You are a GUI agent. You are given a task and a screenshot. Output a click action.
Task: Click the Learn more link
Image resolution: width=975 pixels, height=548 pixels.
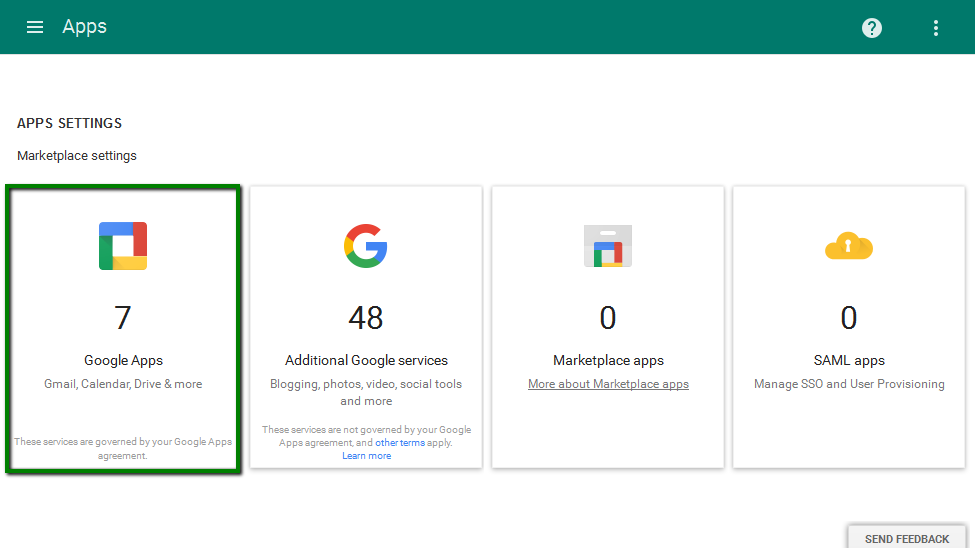coord(366,456)
